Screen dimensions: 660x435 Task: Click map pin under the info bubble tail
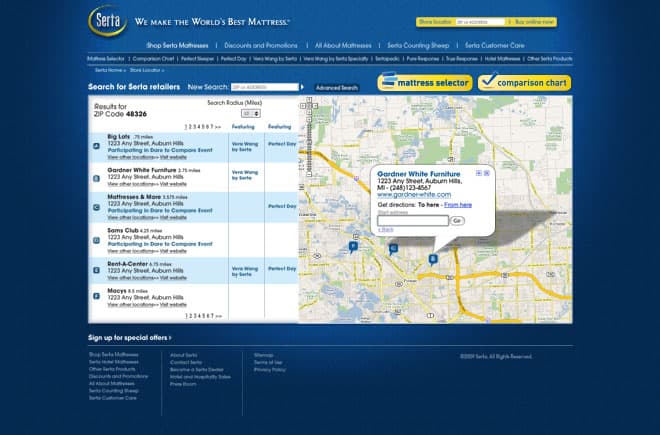433,259
